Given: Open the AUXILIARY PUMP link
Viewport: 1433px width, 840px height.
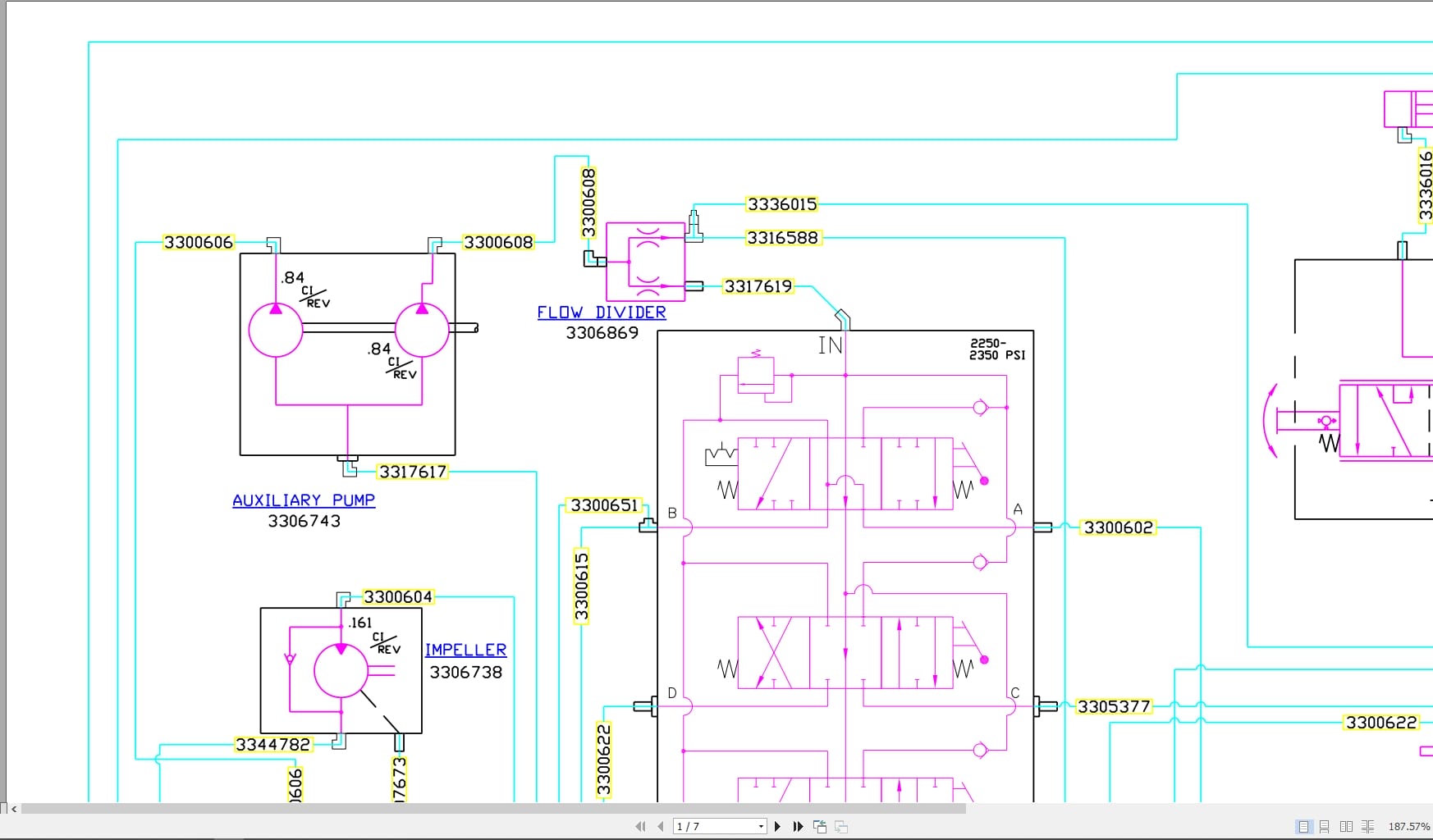Looking at the screenshot, I should 304,500.
